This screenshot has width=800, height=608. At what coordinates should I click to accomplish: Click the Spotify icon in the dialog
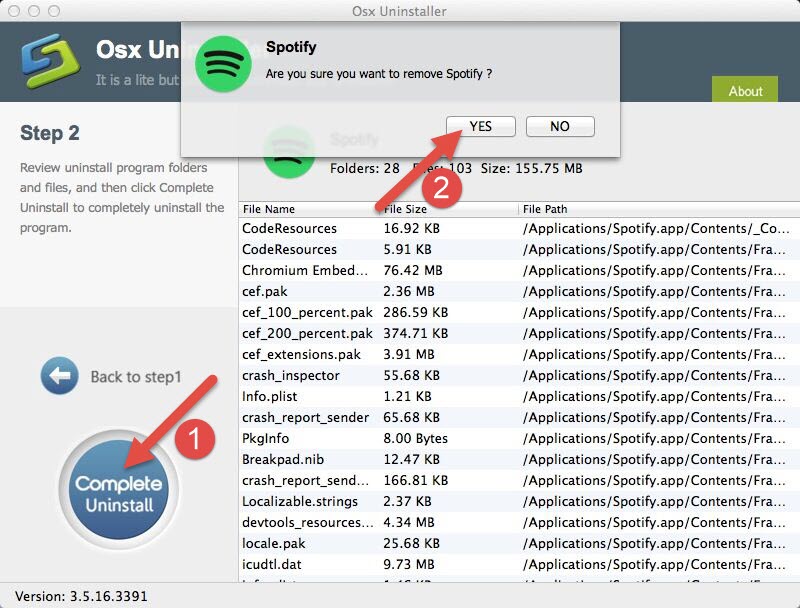point(223,64)
